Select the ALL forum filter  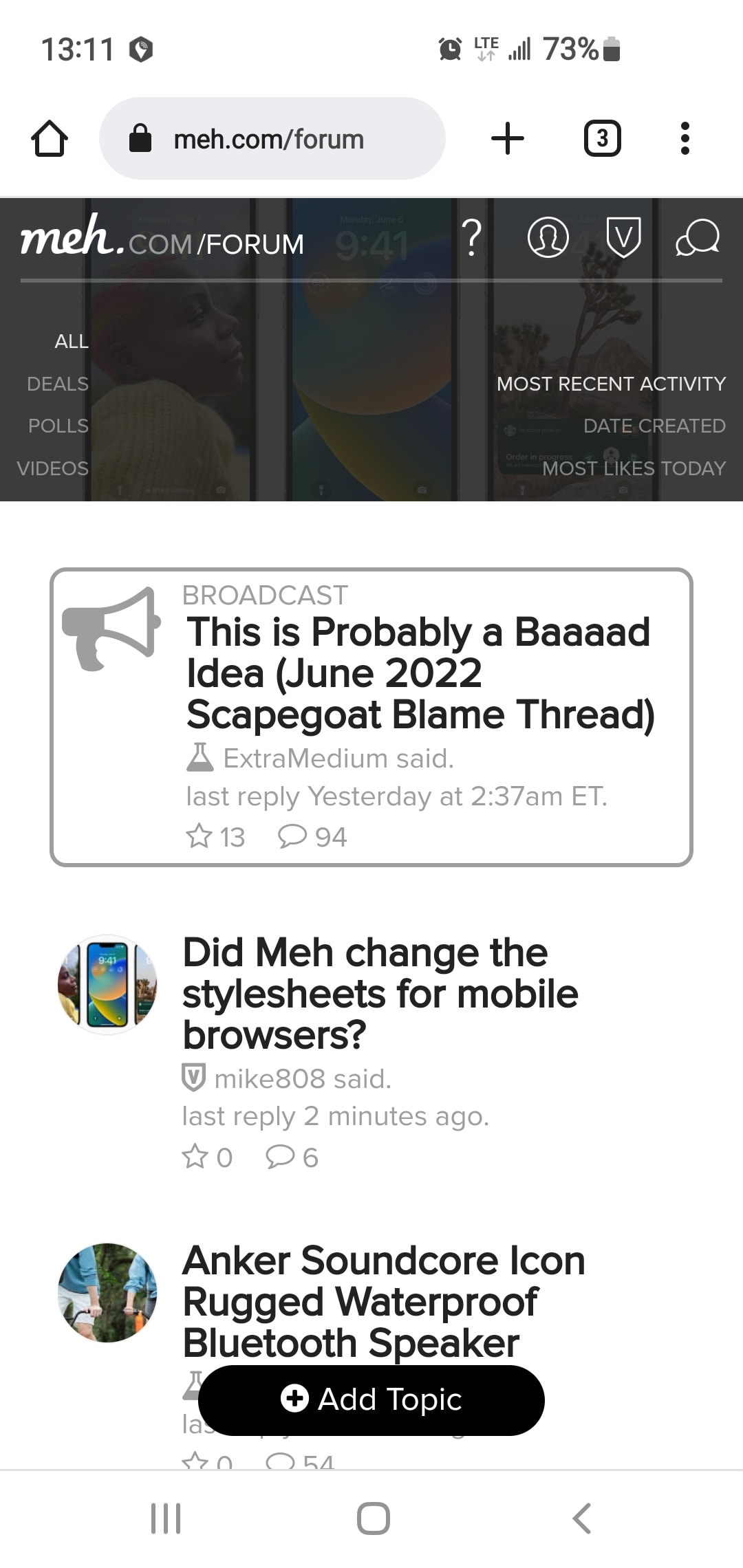(x=72, y=341)
